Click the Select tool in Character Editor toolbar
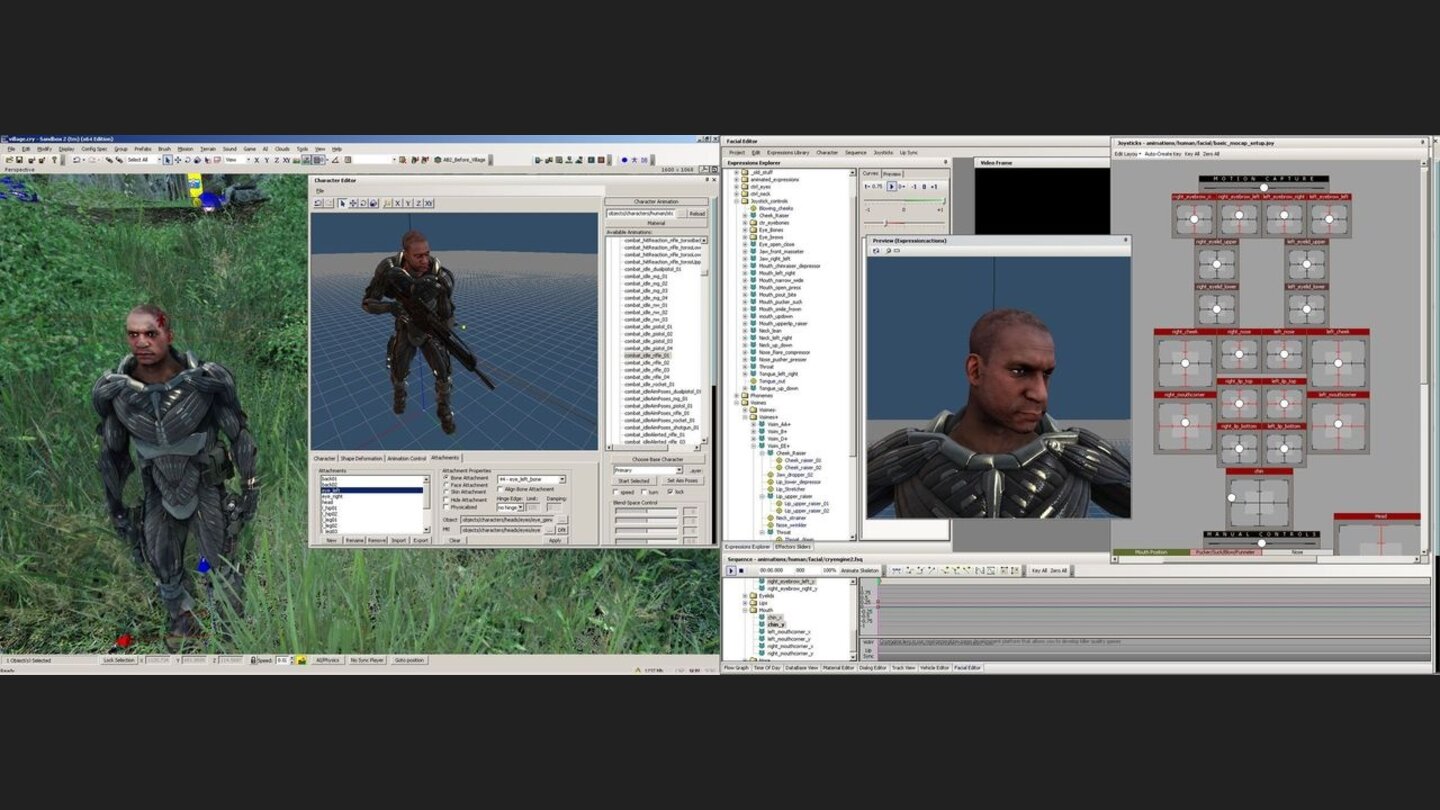This screenshot has width=1440, height=810. (x=342, y=203)
